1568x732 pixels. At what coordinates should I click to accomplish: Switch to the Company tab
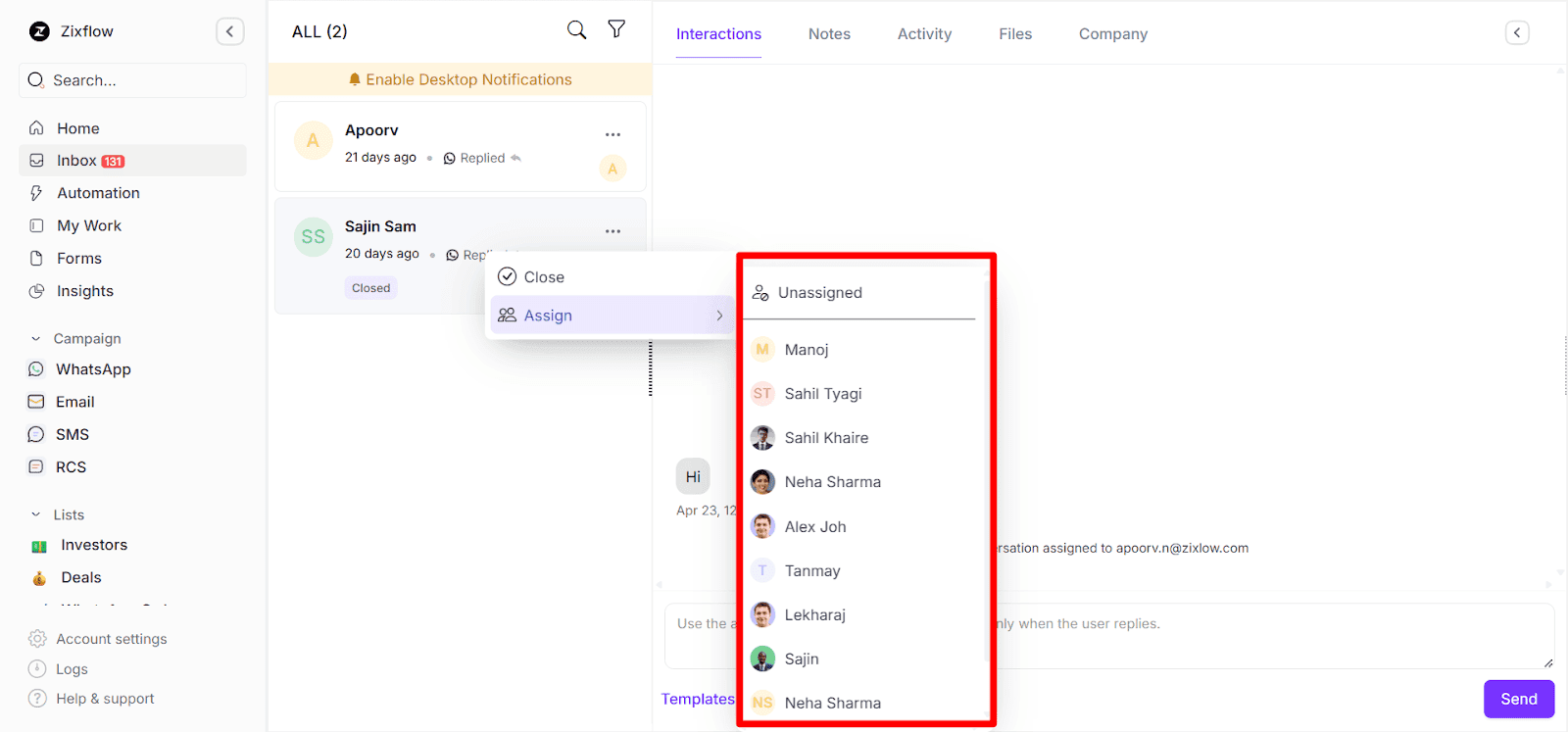point(1113,34)
